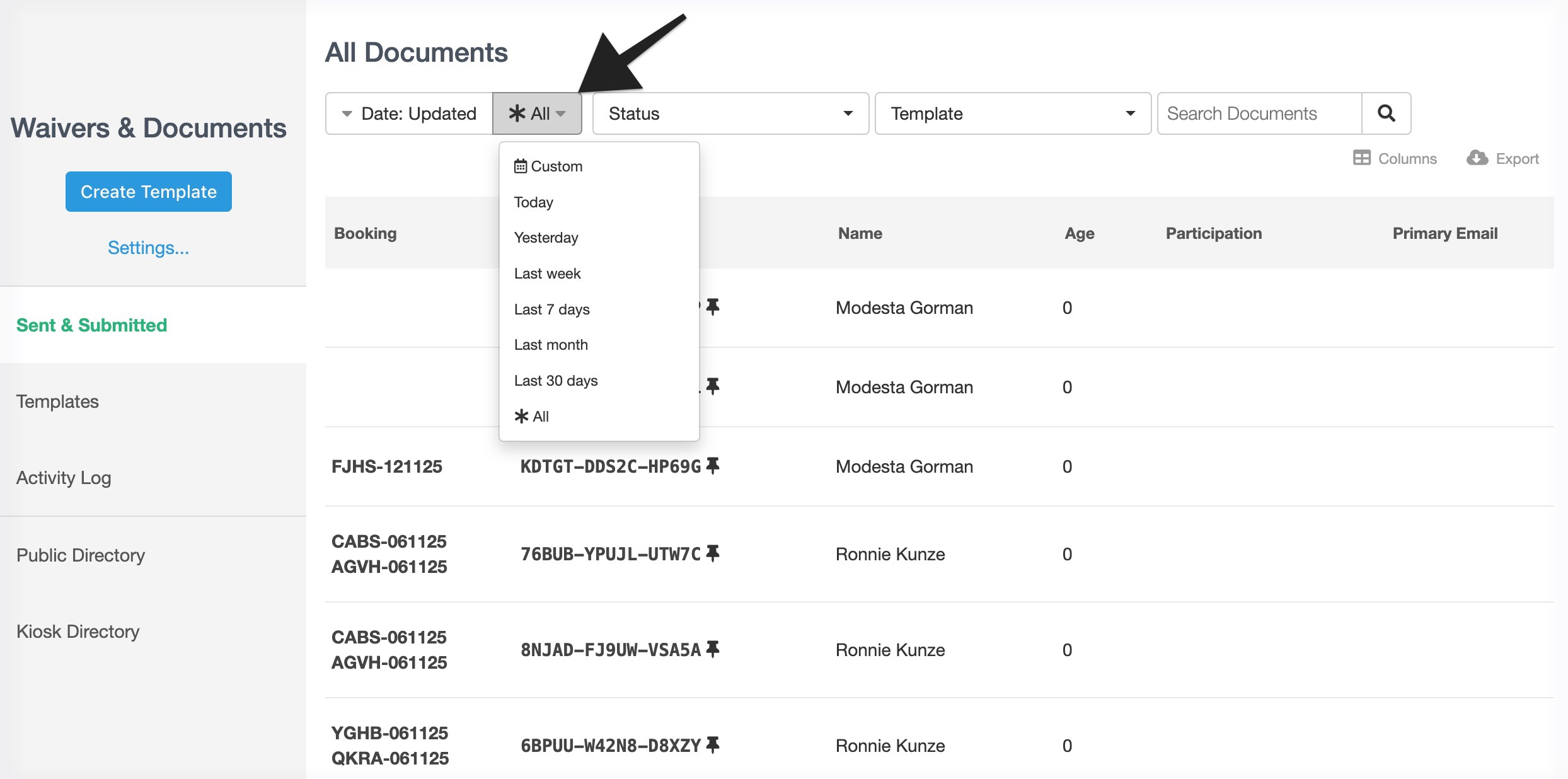Select the All option in date menu
This screenshot has height=779, width=1568.
click(599, 417)
